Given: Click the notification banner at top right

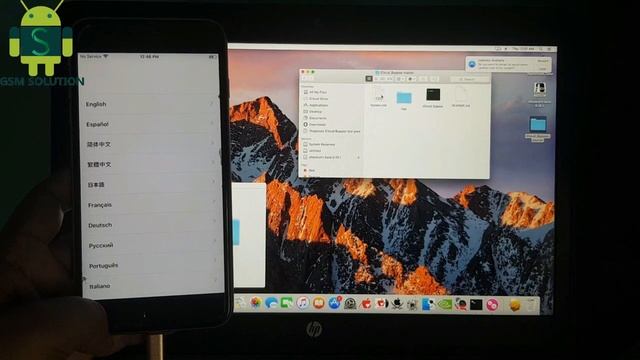Looking at the screenshot, I should (x=509, y=64).
